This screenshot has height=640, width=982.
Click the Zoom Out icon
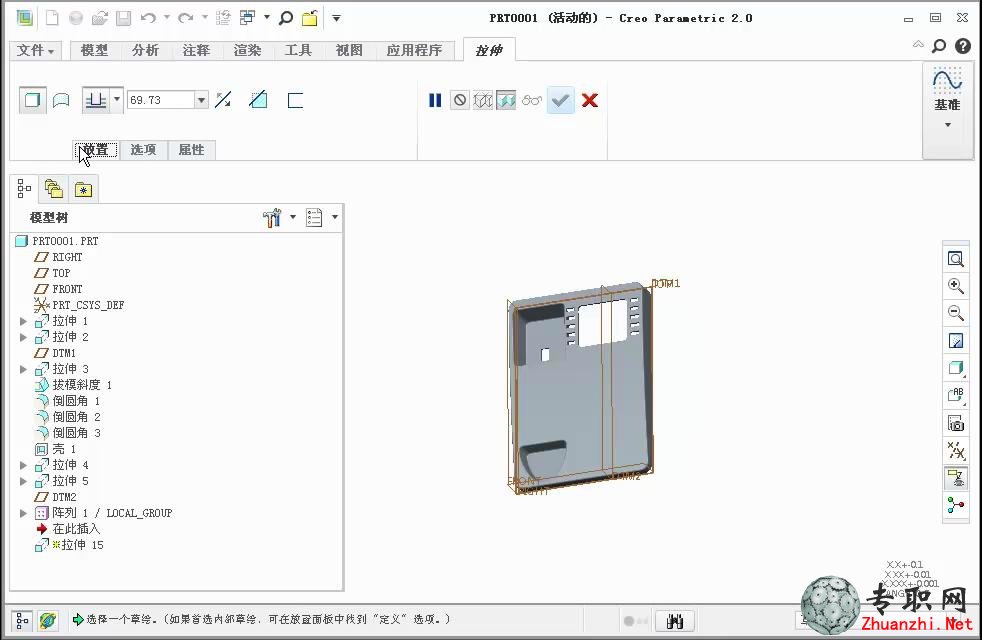click(x=956, y=313)
